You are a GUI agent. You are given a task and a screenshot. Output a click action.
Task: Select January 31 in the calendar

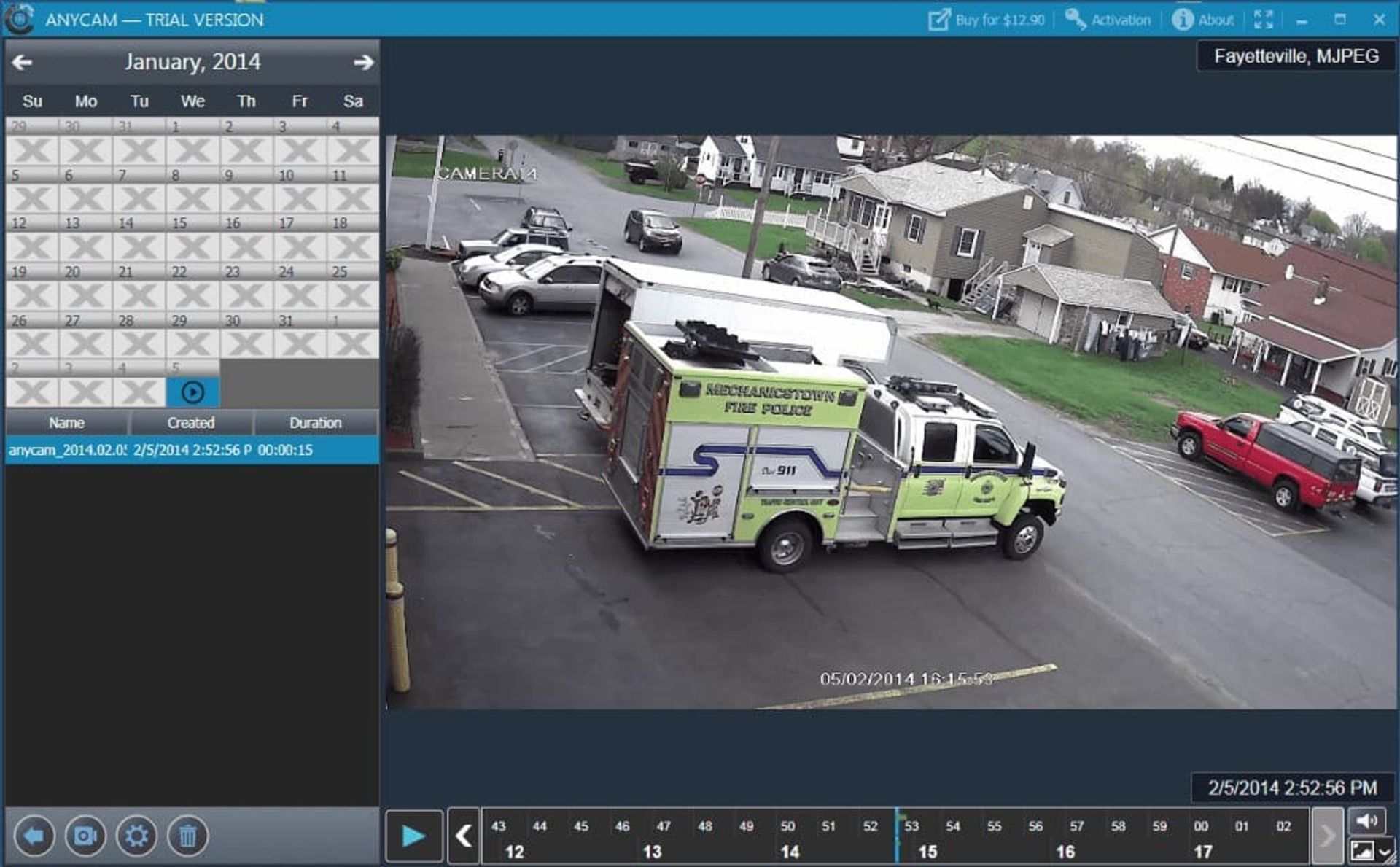299,336
